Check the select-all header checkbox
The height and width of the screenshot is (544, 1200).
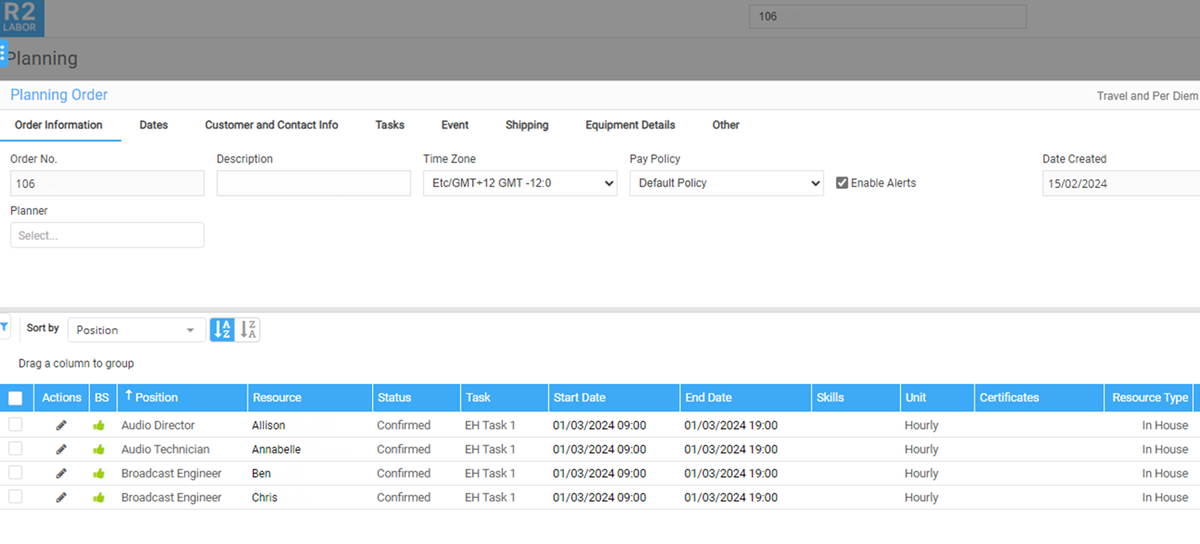[x=15, y=398]
